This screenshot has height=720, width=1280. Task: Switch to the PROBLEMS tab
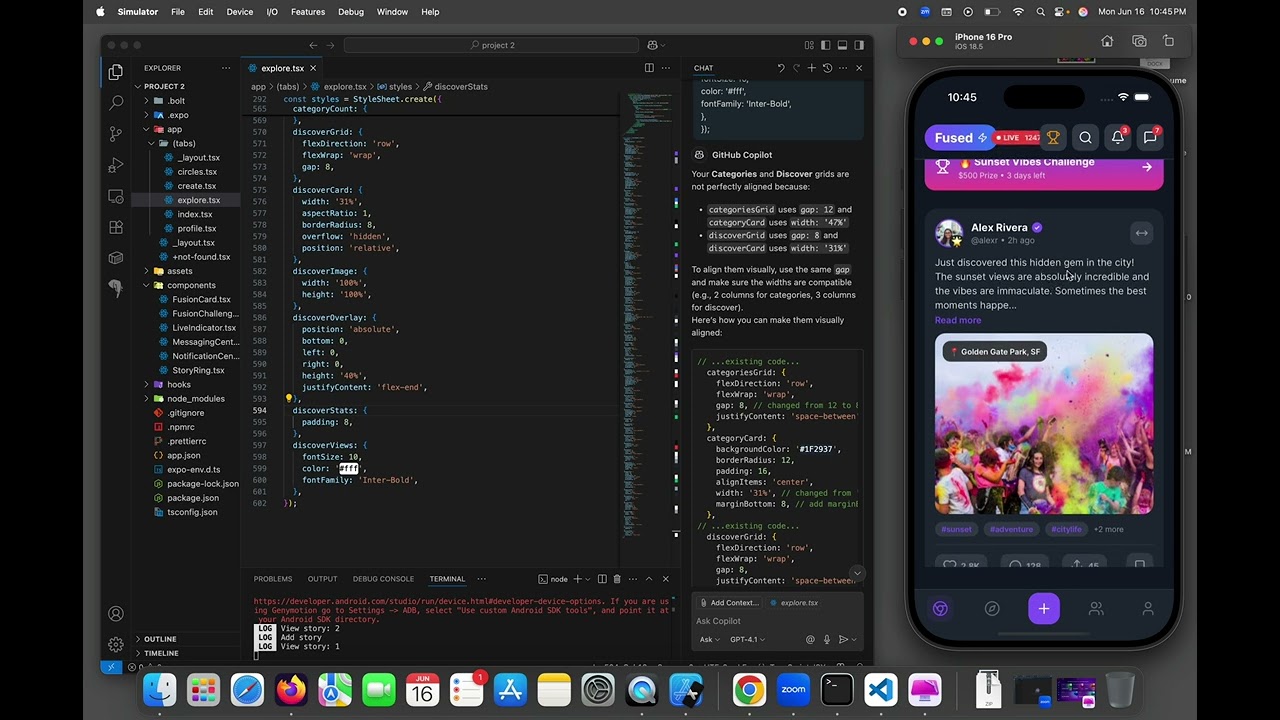click(273, 579)
